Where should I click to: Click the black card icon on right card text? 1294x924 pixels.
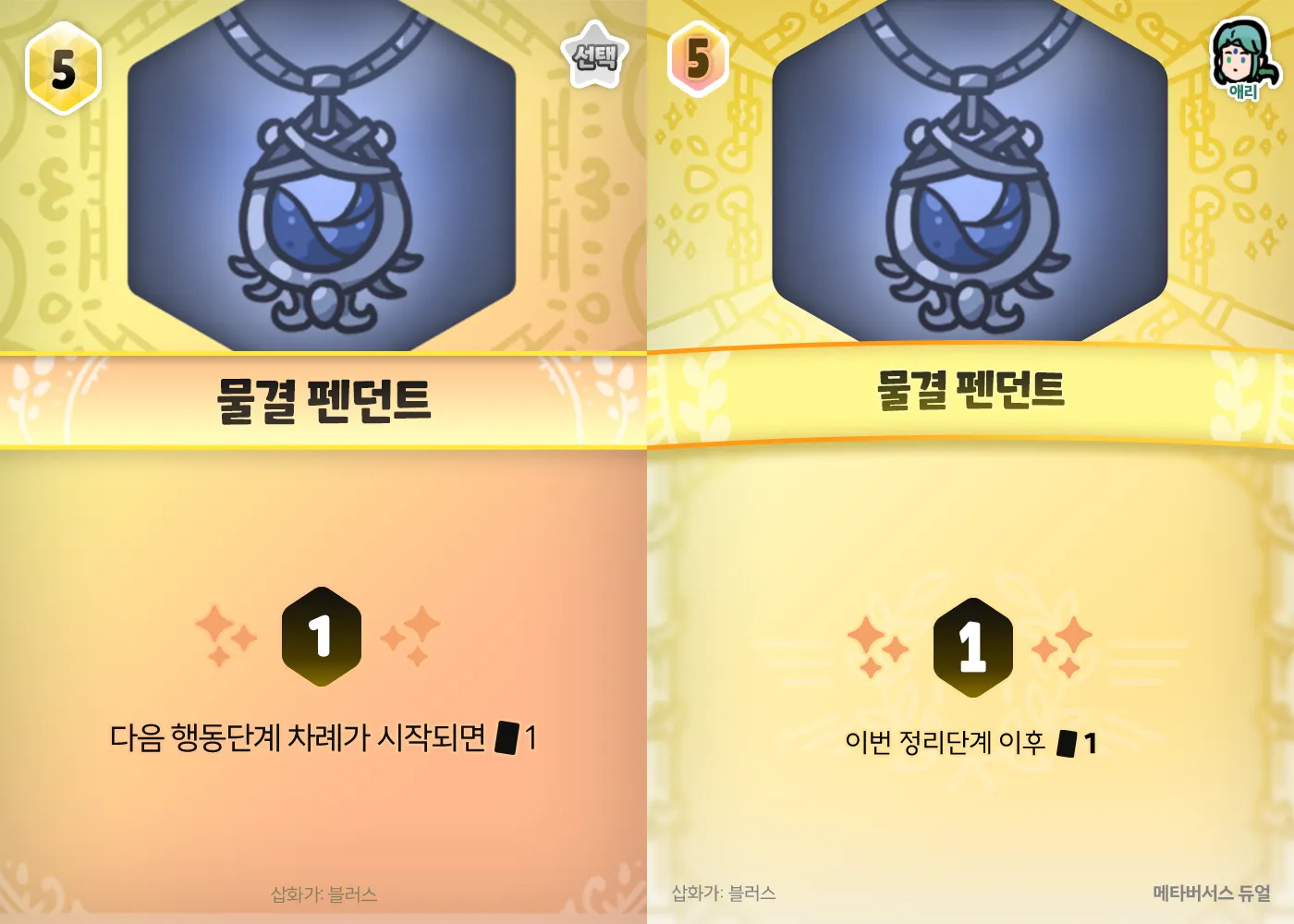1067,743
